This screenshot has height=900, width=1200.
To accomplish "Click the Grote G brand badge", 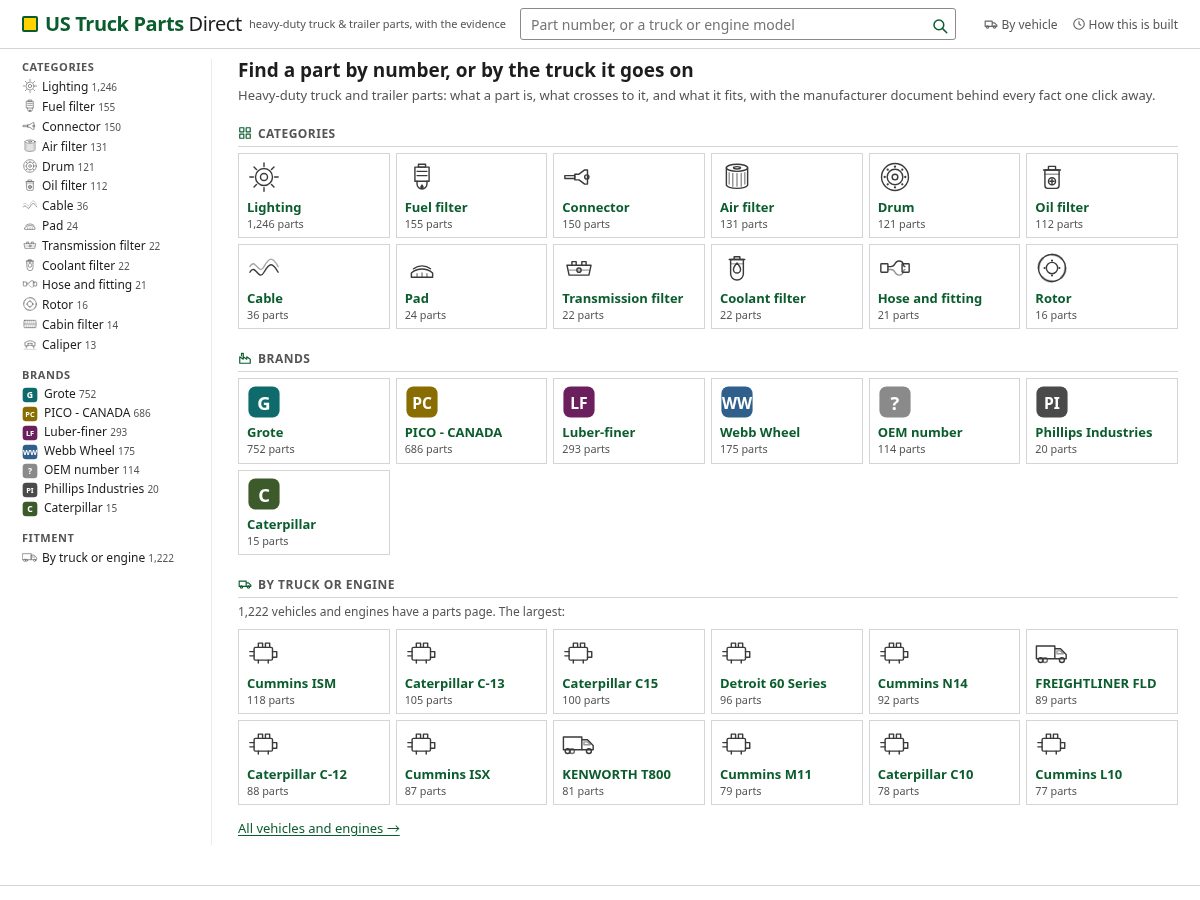I will click(x=264, y=402).
